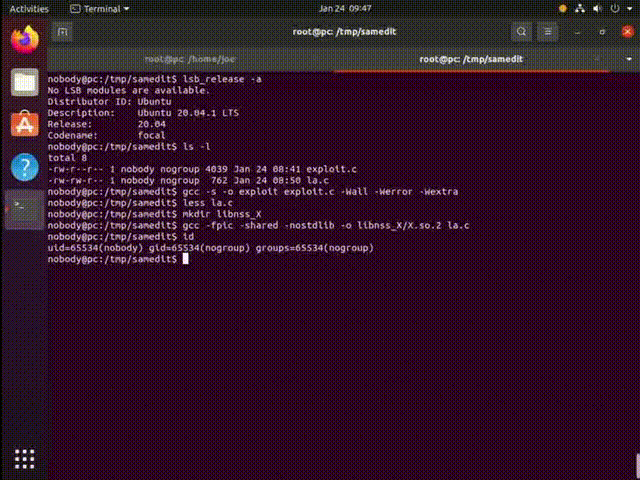Viewport: 640px width, 480px height.
Task: Expand the tab list dropdown arrow
Action: pyautogui.click(x=629, y=59)
